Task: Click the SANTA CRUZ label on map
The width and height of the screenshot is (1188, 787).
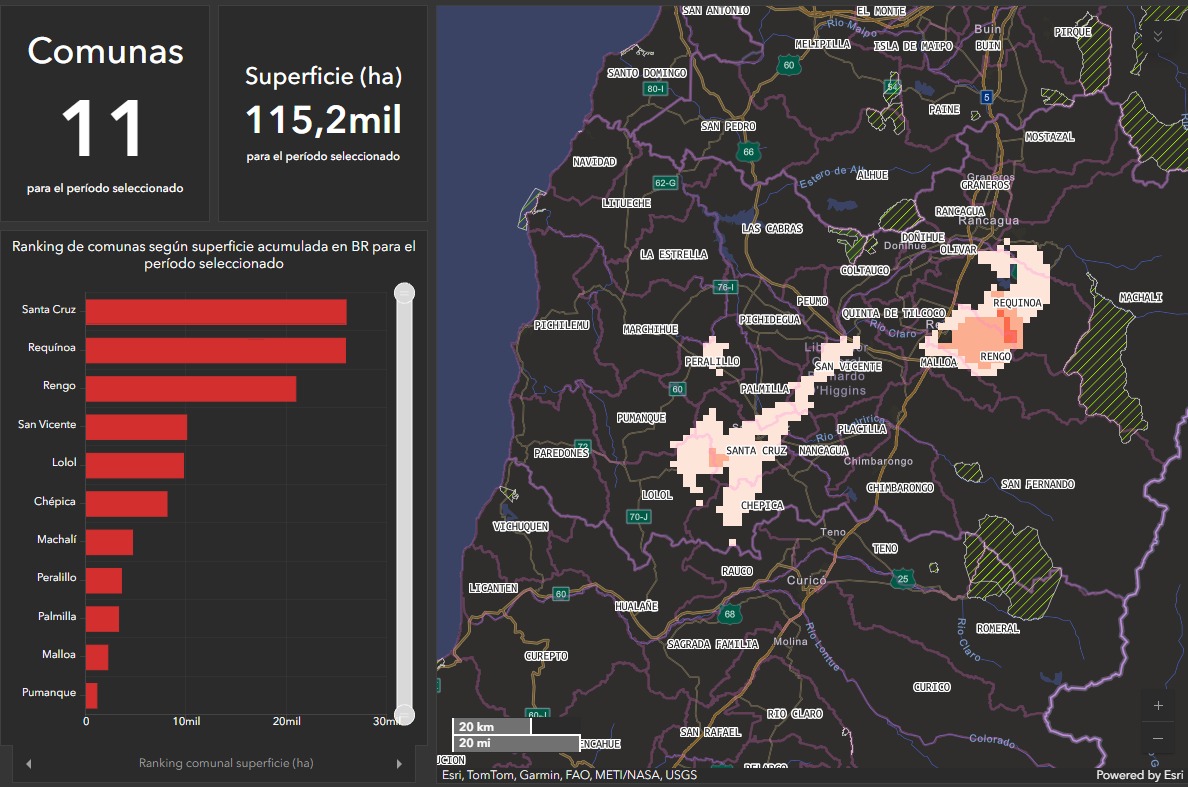Action: (756, 451)
